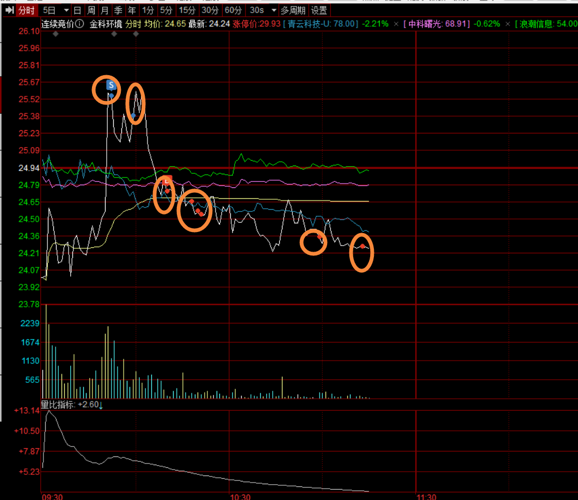
Task: Click the 量比指标 down arrow indicator
Action: tap(101, 405)
